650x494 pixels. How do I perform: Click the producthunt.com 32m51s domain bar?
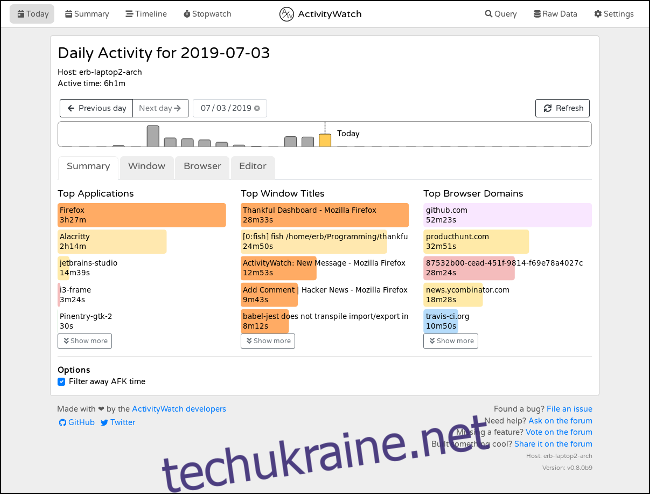point(476,242)
